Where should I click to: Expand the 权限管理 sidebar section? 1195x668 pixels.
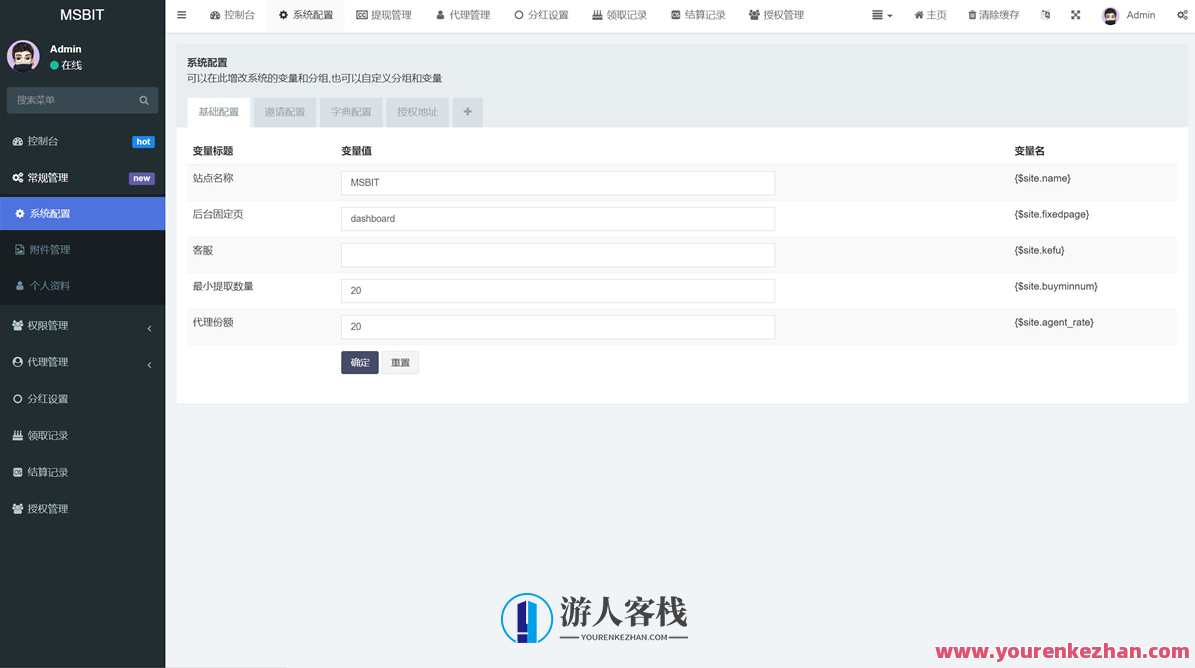pos(48,325)
